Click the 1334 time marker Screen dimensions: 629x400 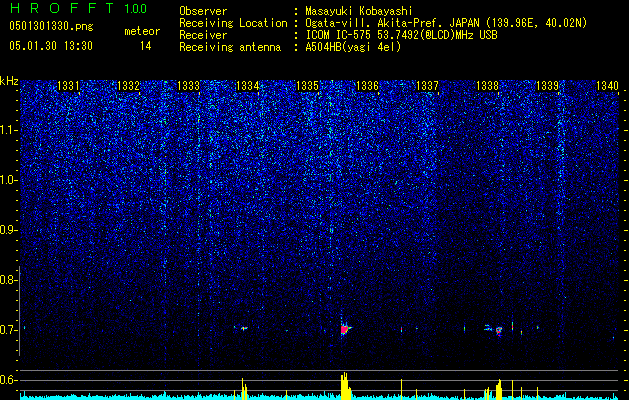(248, 85)
